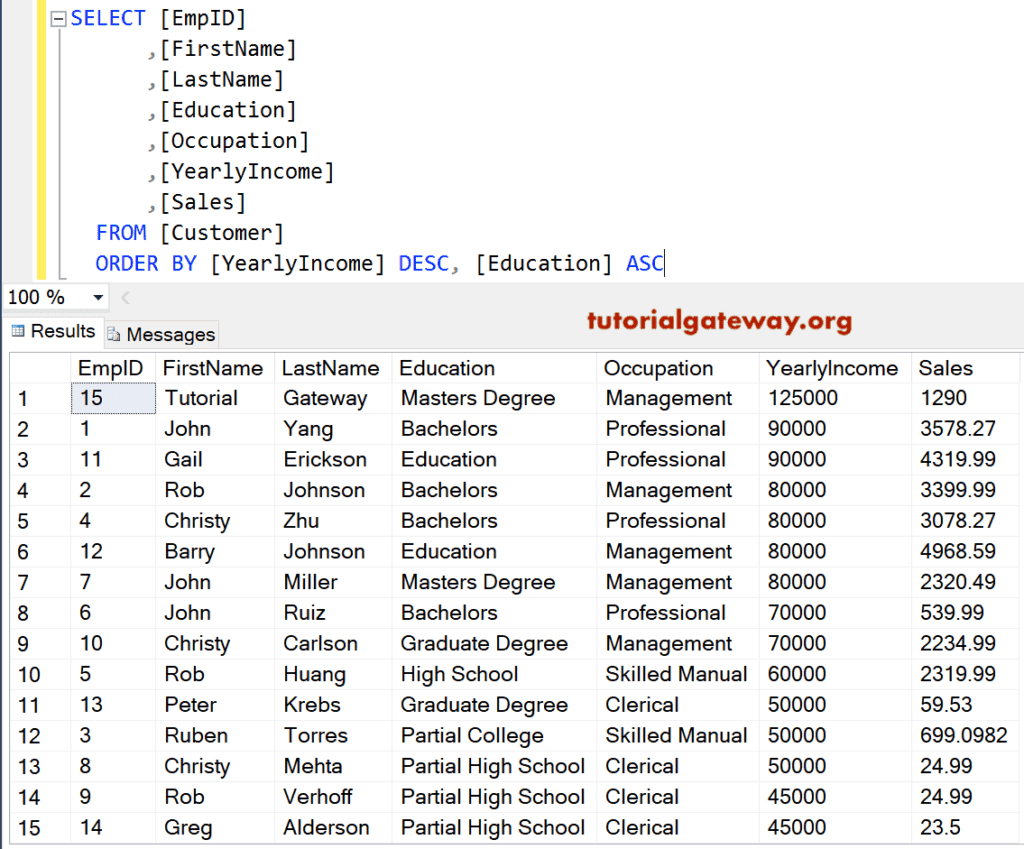Viewport: 1024px width, 849px height.
Task: Place cursor after ASC in the query editor
Action: point(659,263)
